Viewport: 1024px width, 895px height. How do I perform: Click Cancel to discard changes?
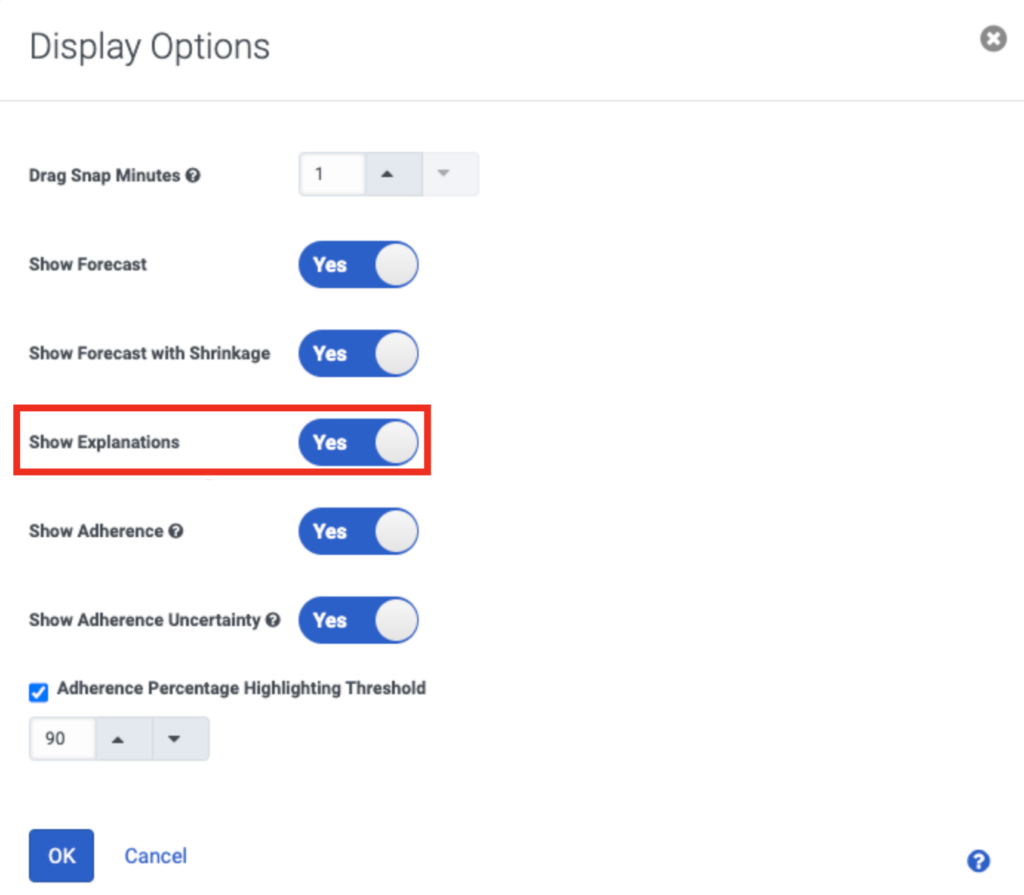coord(155,856)
